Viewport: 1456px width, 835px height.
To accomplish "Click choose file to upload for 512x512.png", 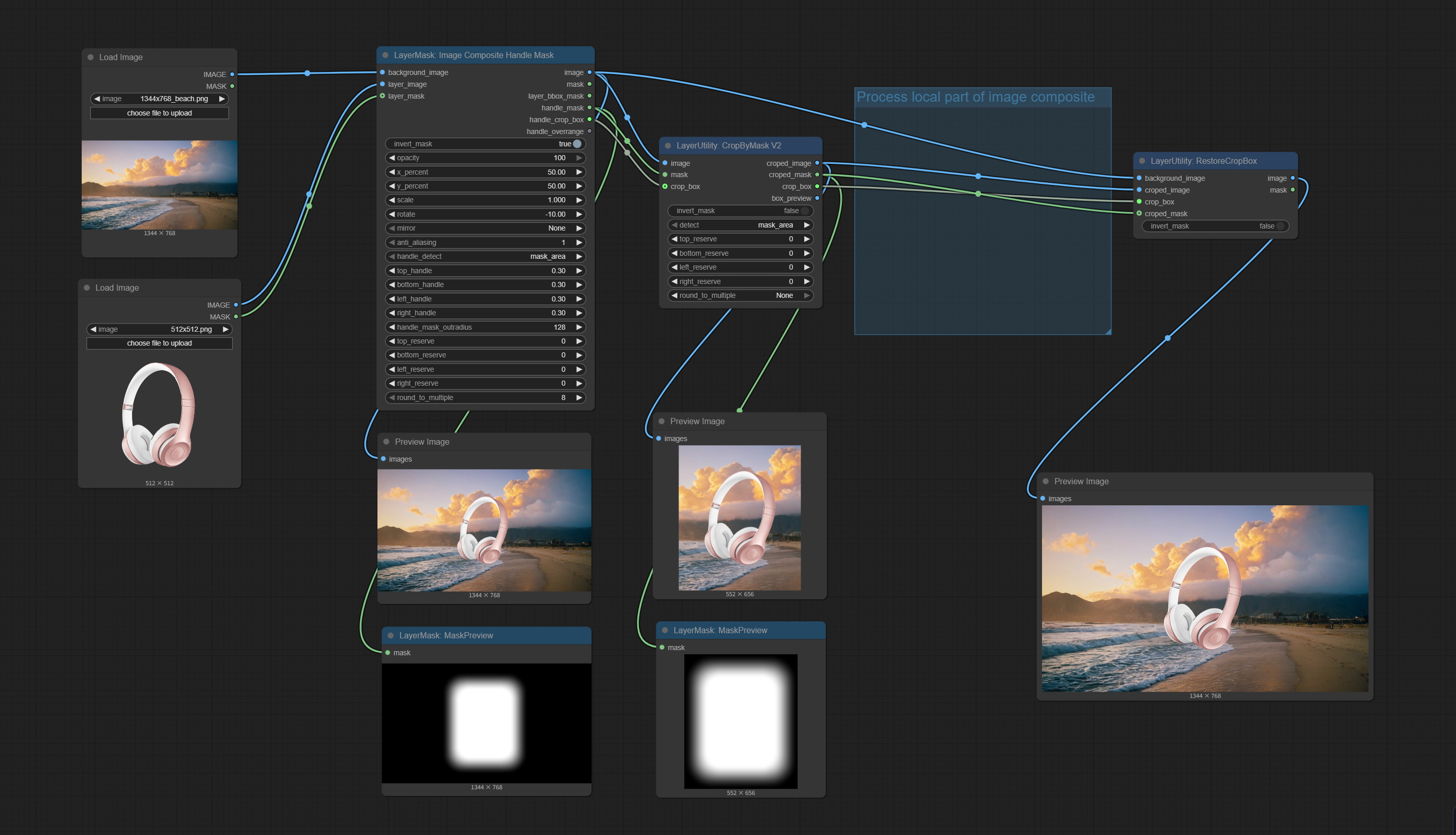I will (159, 343).
